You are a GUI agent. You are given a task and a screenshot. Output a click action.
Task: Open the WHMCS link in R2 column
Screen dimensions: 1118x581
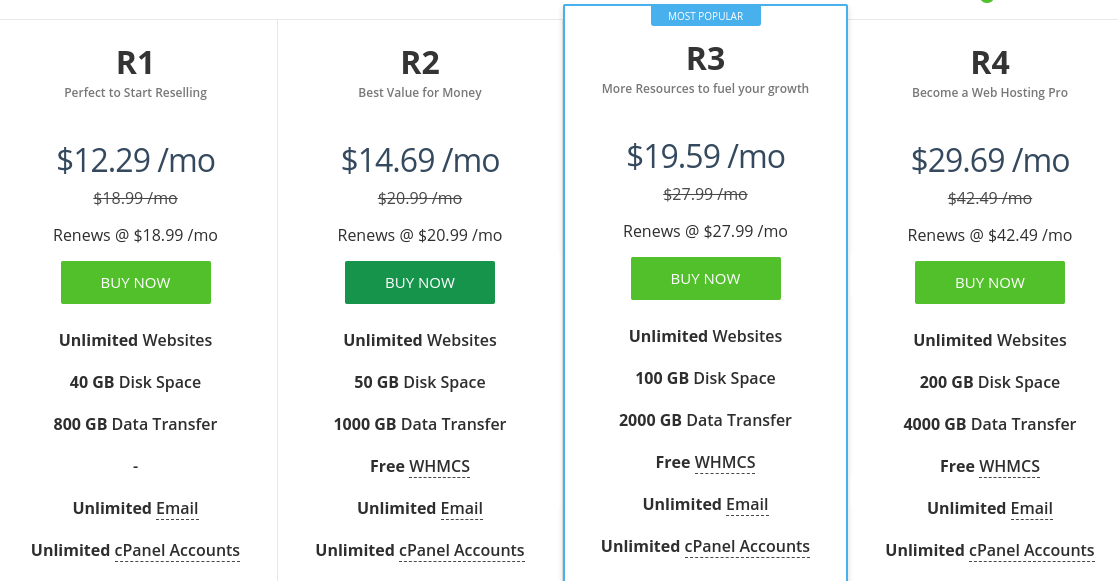[439, 466]
